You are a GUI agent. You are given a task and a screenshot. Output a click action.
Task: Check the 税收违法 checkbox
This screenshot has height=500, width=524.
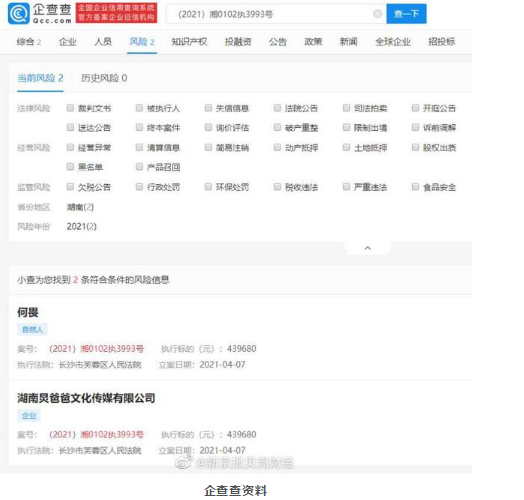277,186
